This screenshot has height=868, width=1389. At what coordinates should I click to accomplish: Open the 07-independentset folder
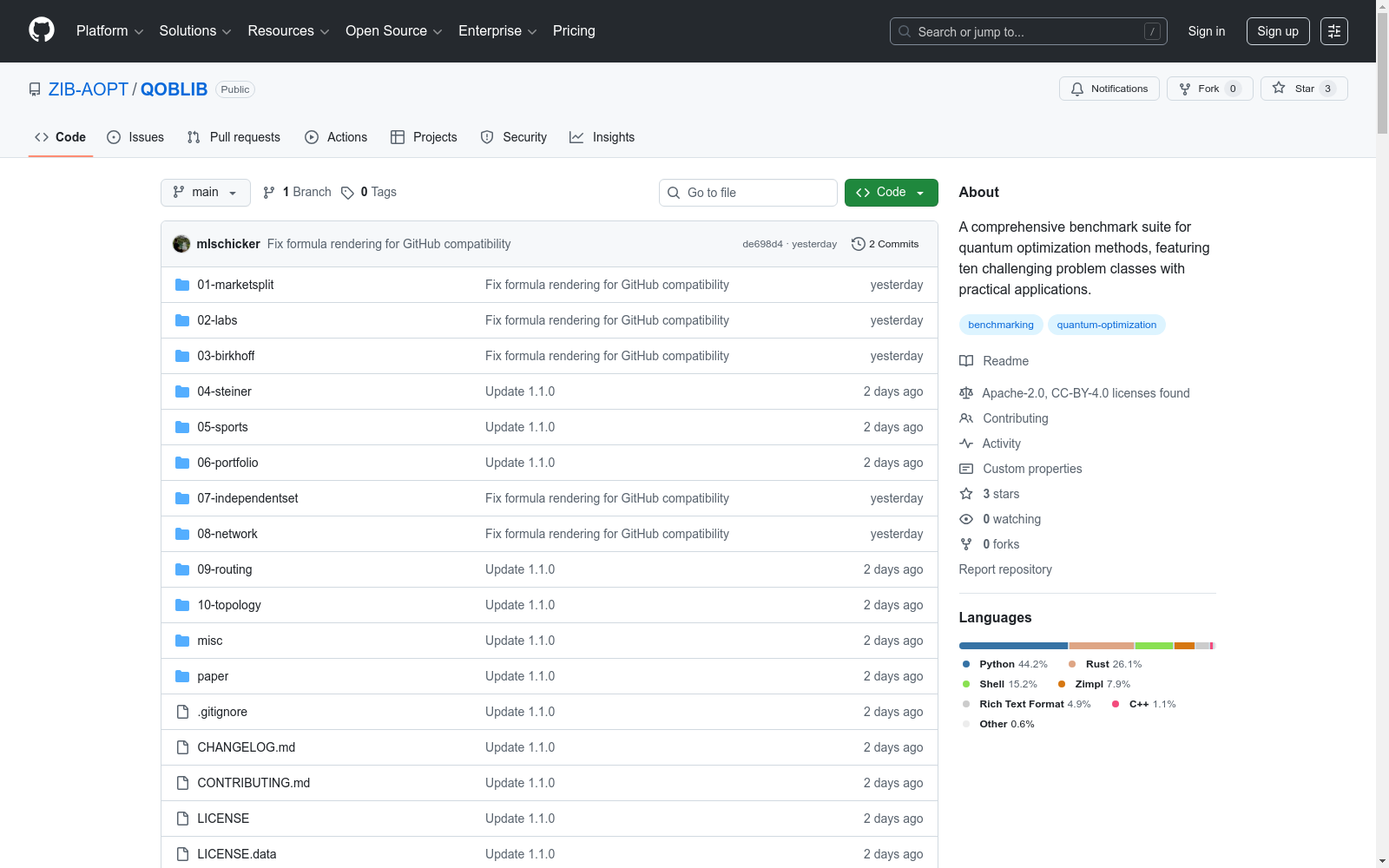tap(247, 498)
